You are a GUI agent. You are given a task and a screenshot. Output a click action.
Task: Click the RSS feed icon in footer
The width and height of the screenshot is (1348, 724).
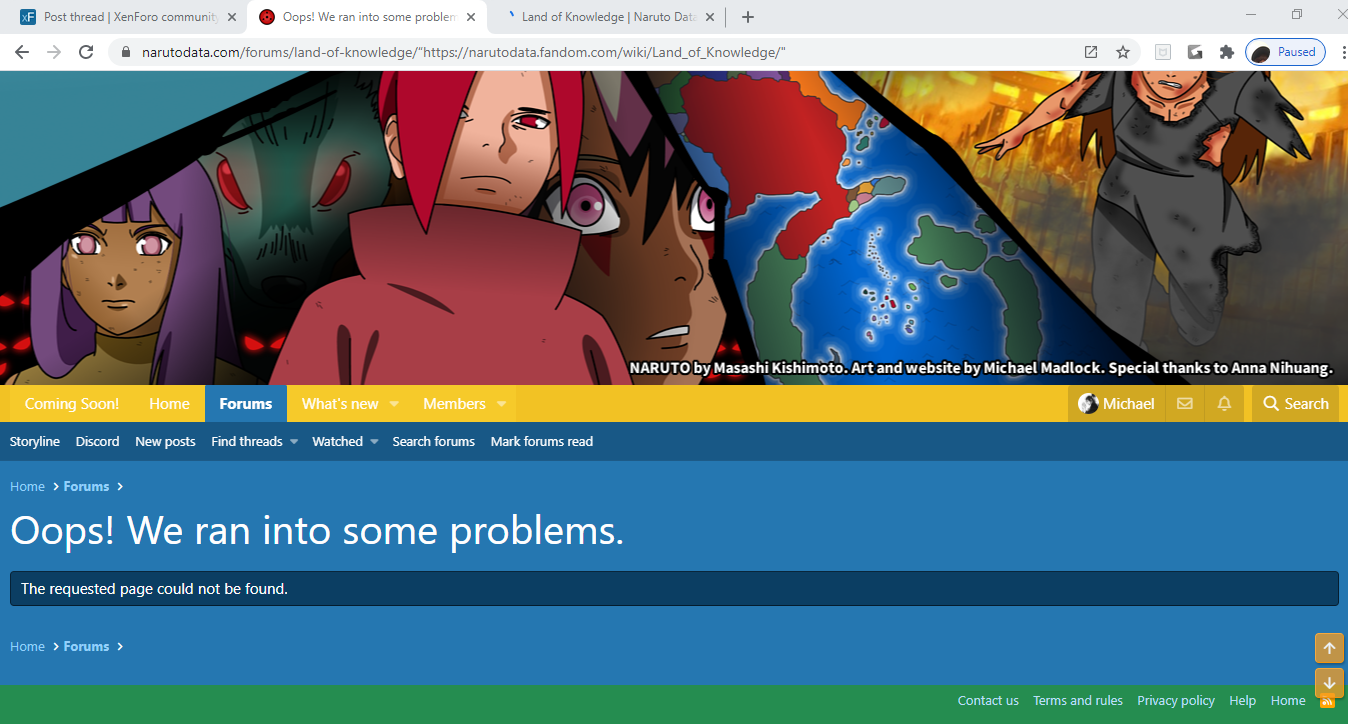click(x=1329, y=702)
